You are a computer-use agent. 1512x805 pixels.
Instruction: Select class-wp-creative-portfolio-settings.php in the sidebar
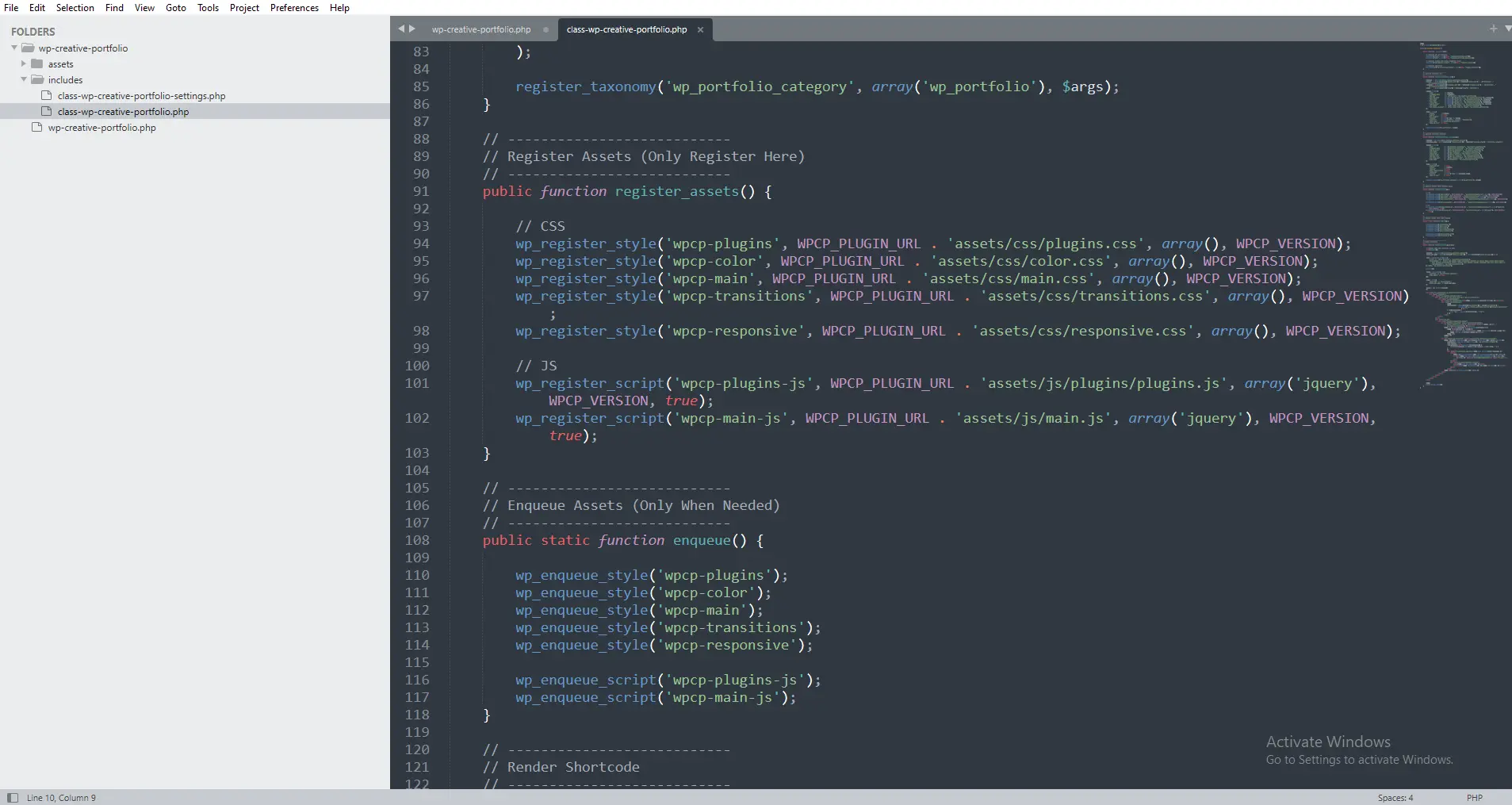(140, 95)
